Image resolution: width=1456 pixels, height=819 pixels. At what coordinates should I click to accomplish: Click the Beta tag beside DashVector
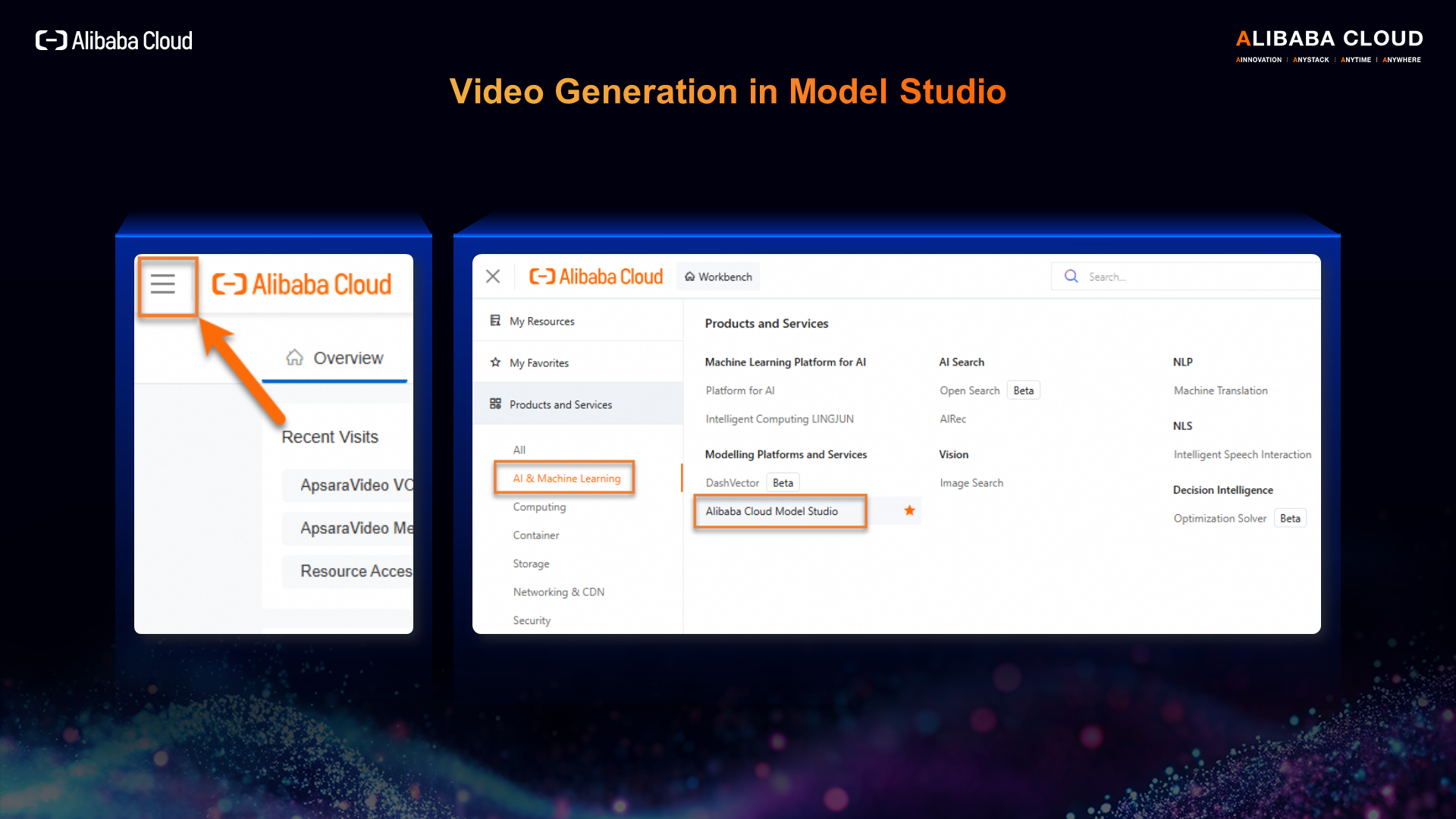coord(783,483)
